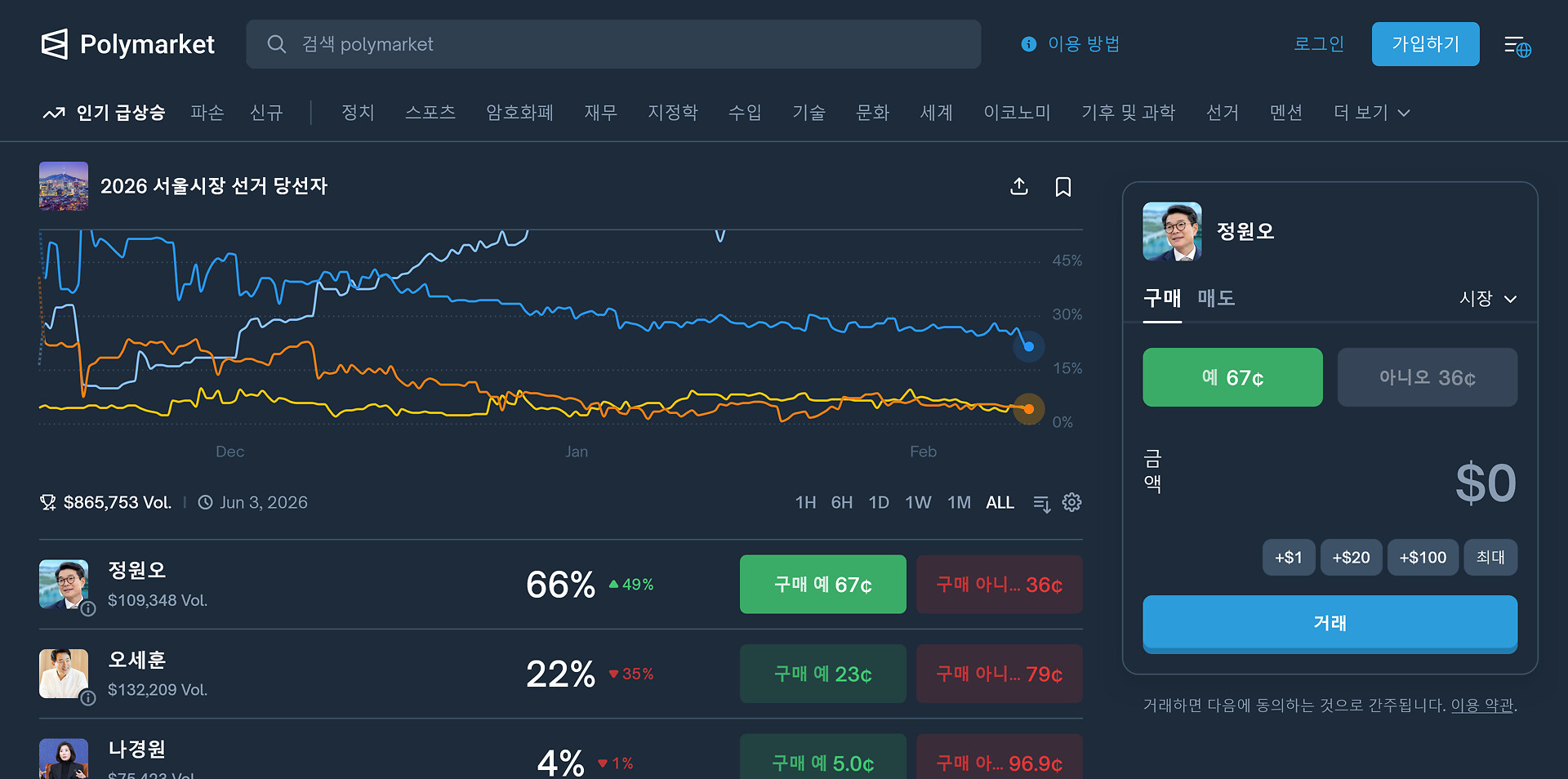Open chart settings gear icon
Image resolution: width=1568 pixels, height=779 pixels.
(1071, 502)
